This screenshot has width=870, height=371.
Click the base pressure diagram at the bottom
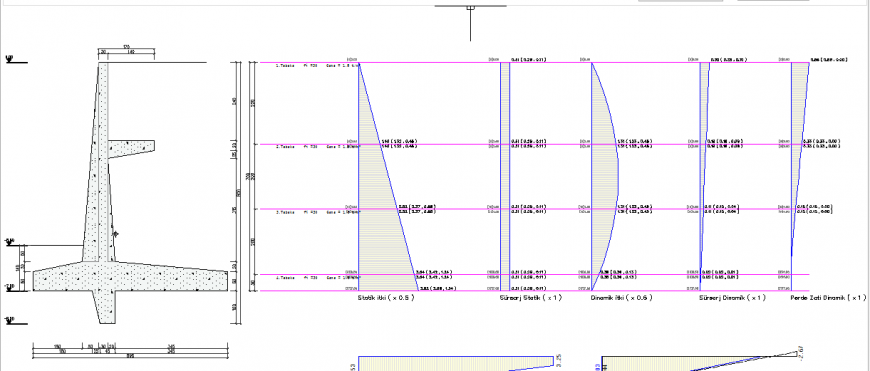pos(456,363)
